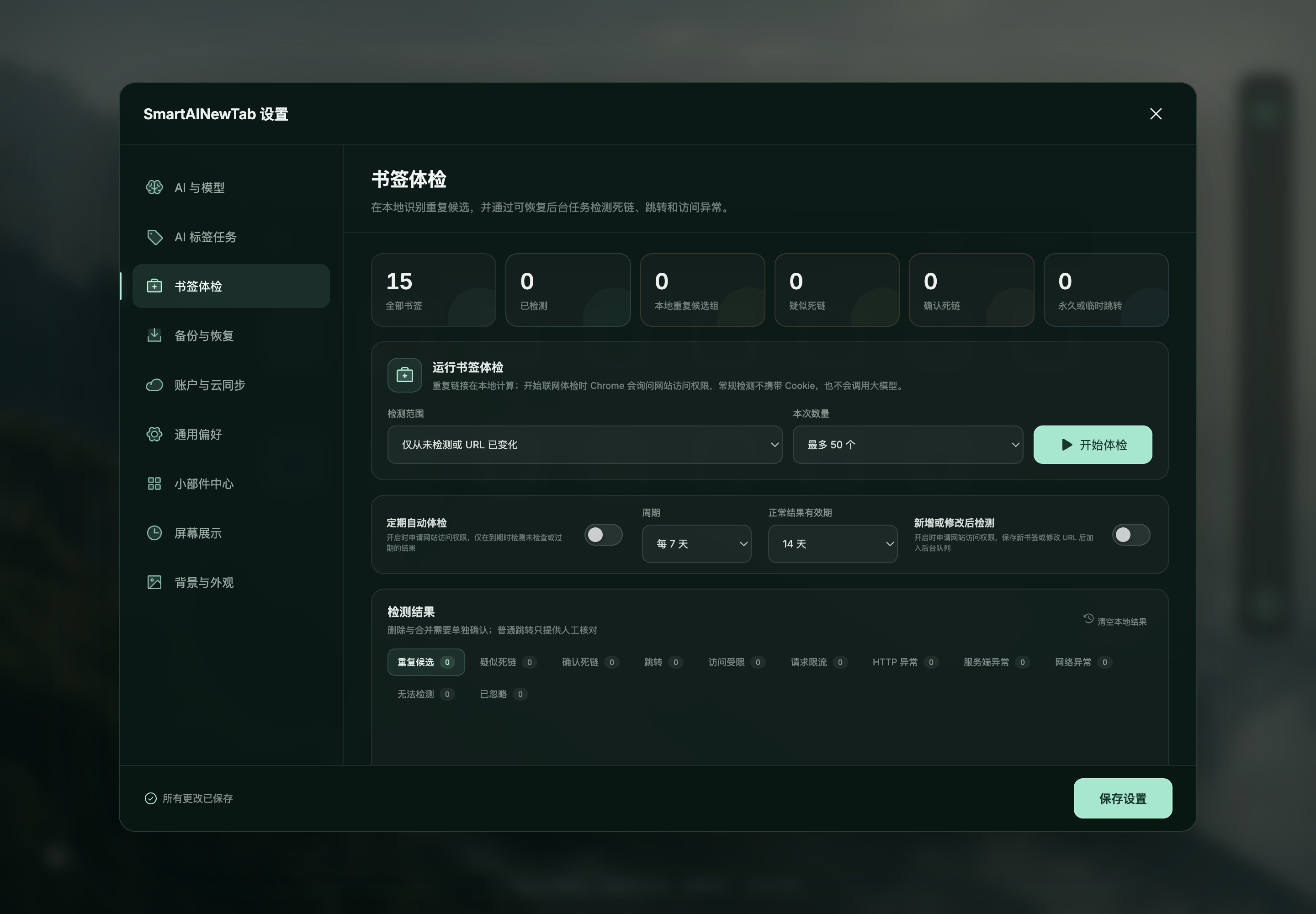Click the 检测结果 section heading

coord(411,611)
